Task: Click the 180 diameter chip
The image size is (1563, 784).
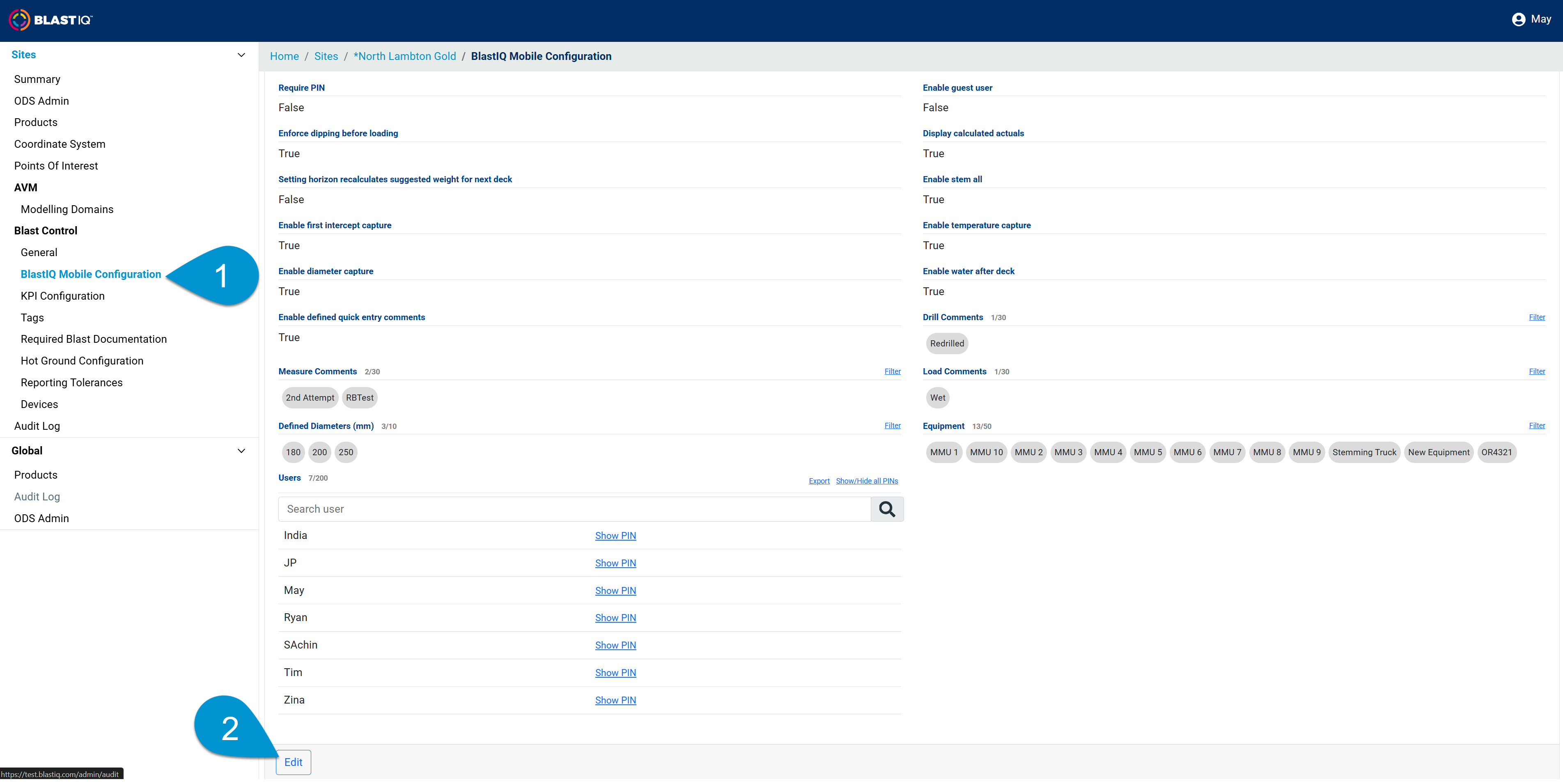Action: (293, 452)
